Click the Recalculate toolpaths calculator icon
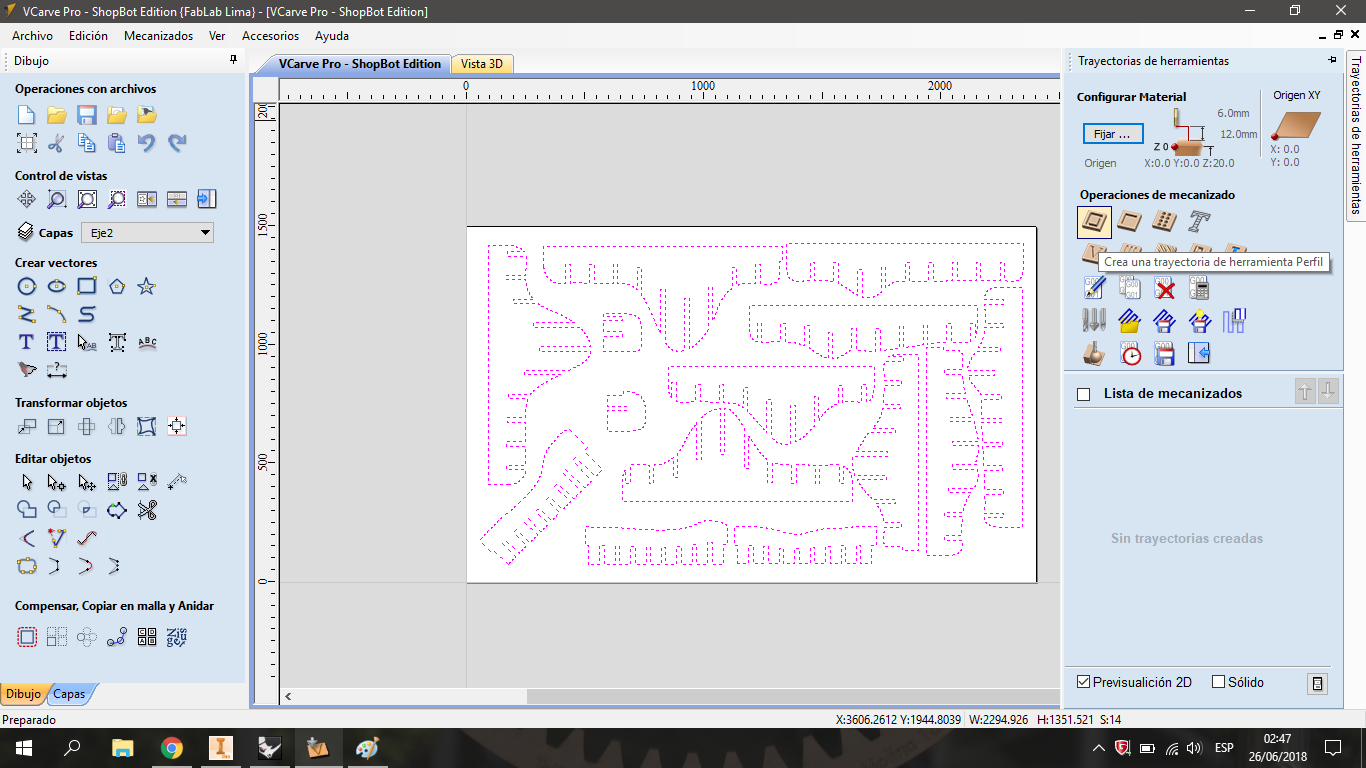The height and width of the screenshot is (768, 1366). click(x=1199, y=289)
